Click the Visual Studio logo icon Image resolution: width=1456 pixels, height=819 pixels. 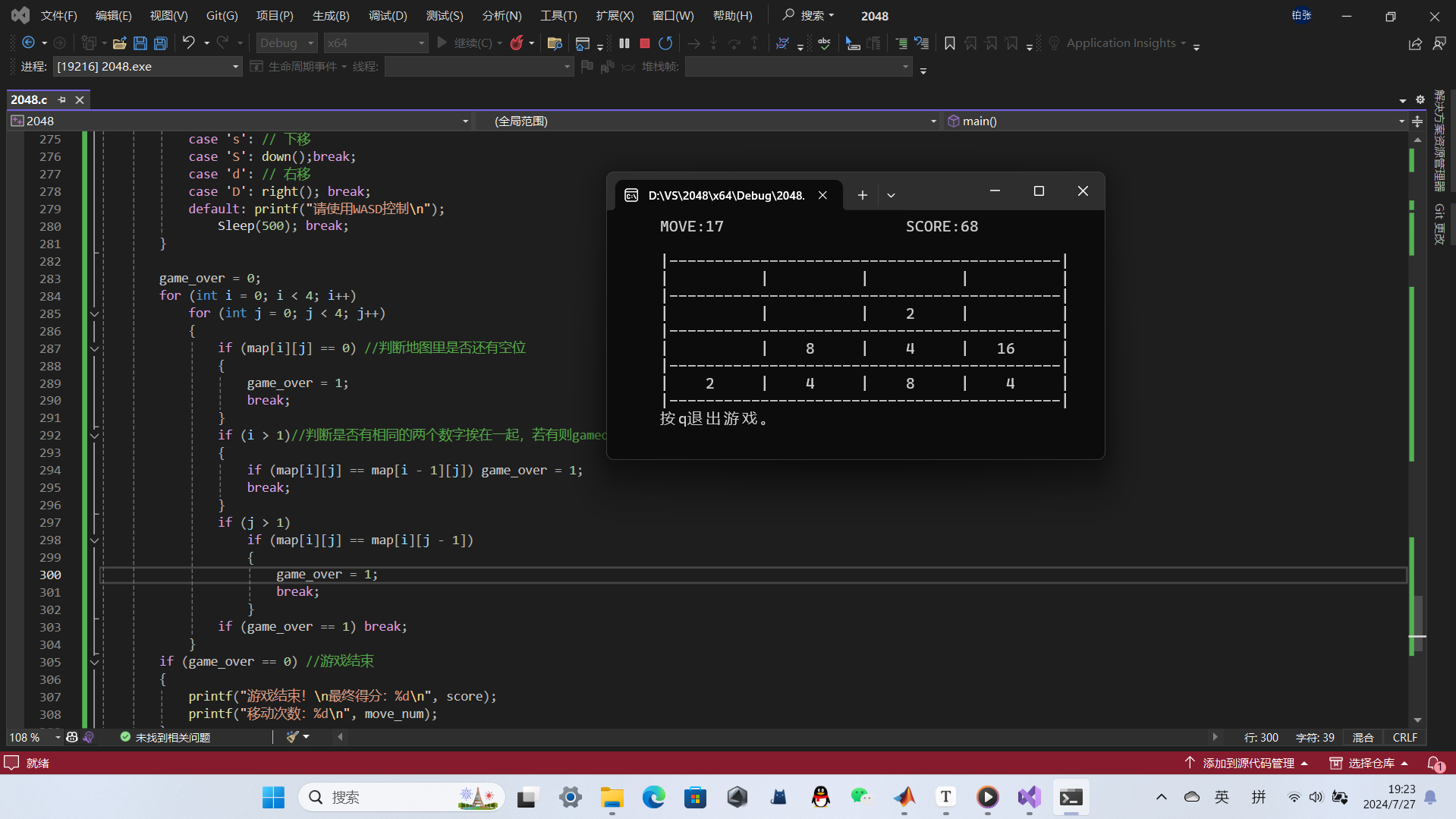click(20, 15)
